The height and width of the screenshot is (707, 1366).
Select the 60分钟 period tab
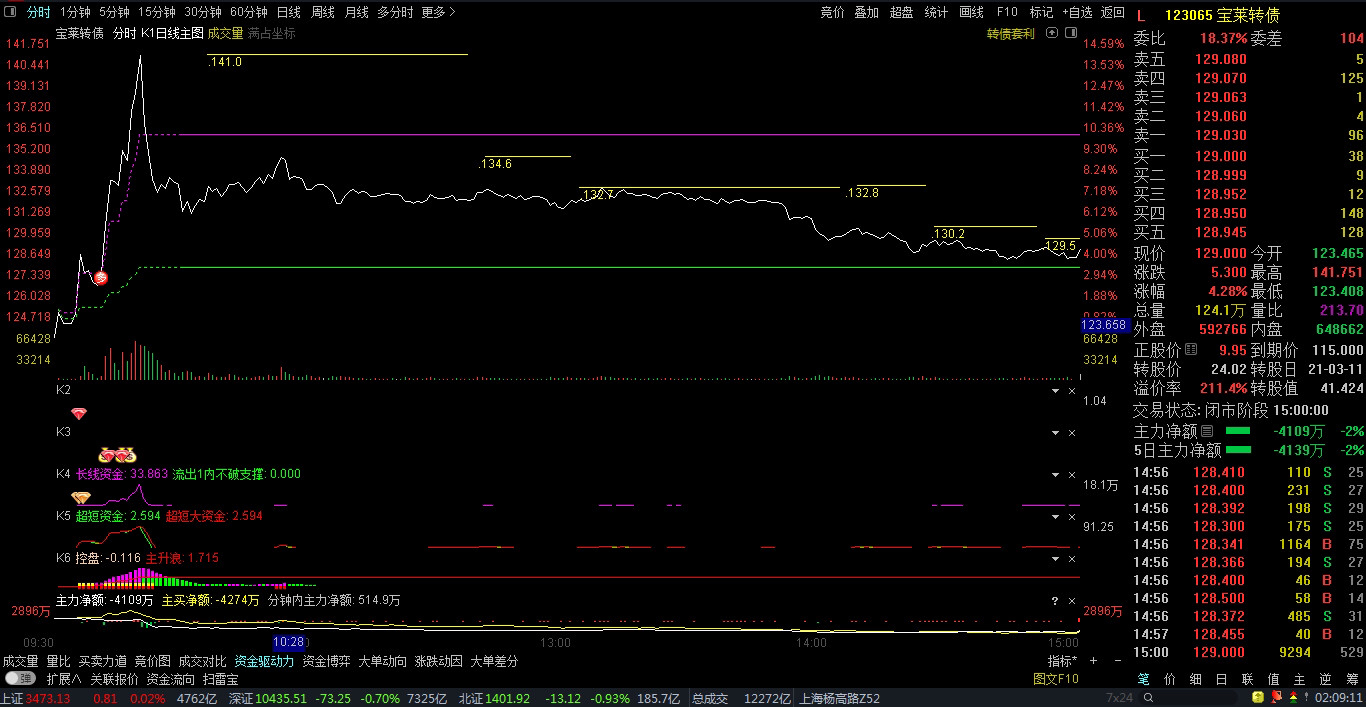point(248,12)
